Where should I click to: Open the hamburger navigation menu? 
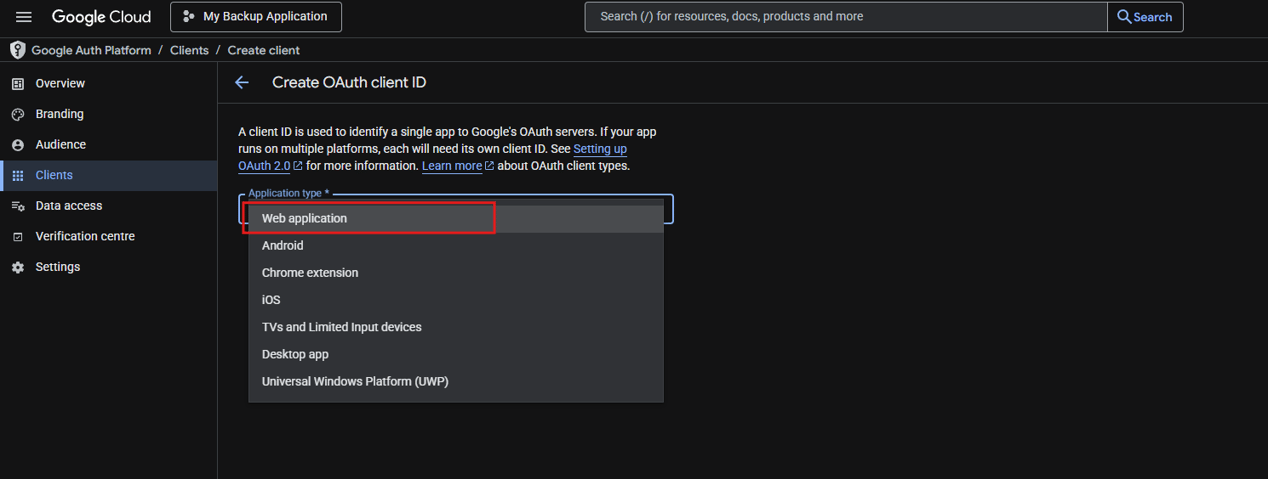coord(24,17)
